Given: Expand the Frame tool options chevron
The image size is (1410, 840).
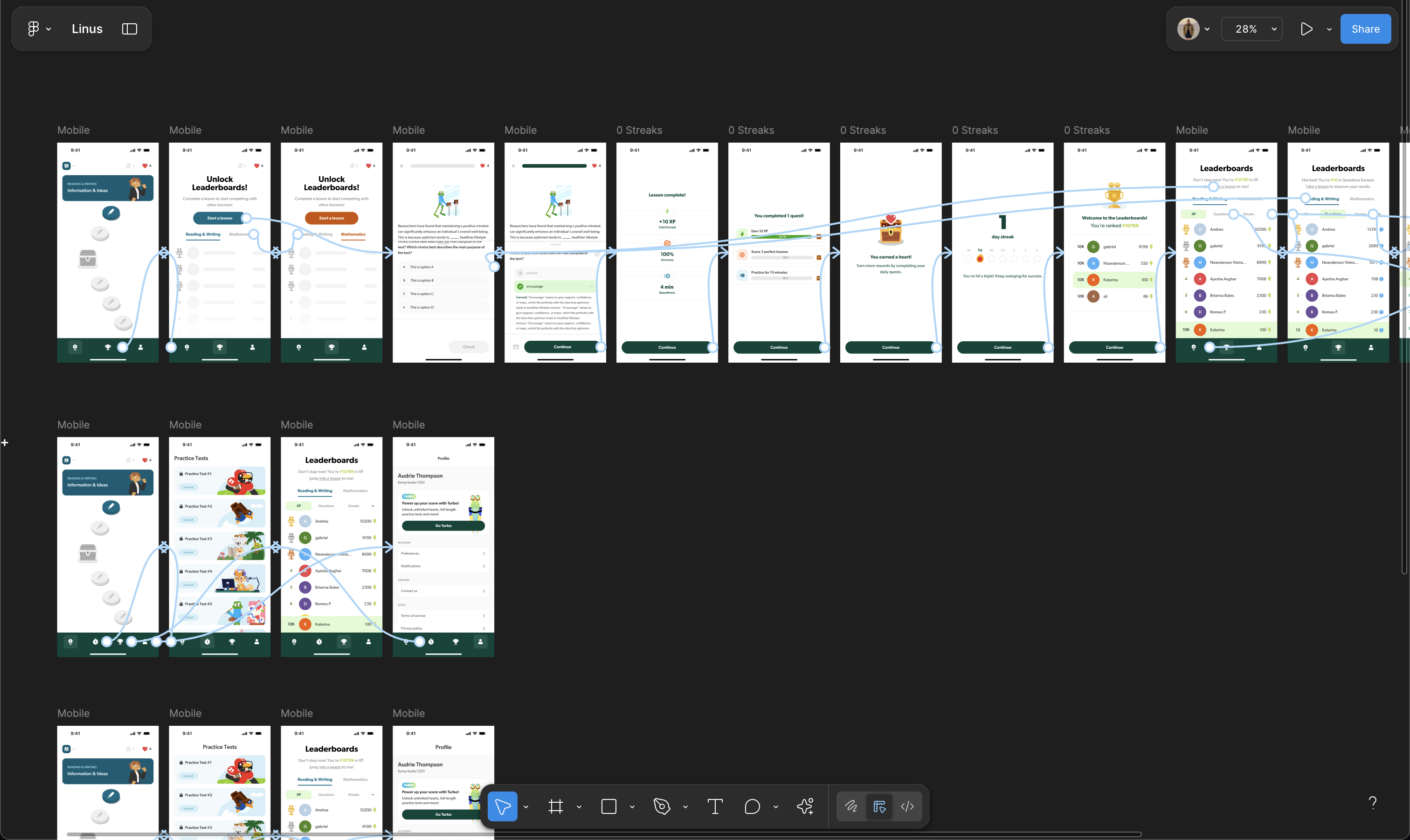Looking at the screenshot, I should point(579,806).
